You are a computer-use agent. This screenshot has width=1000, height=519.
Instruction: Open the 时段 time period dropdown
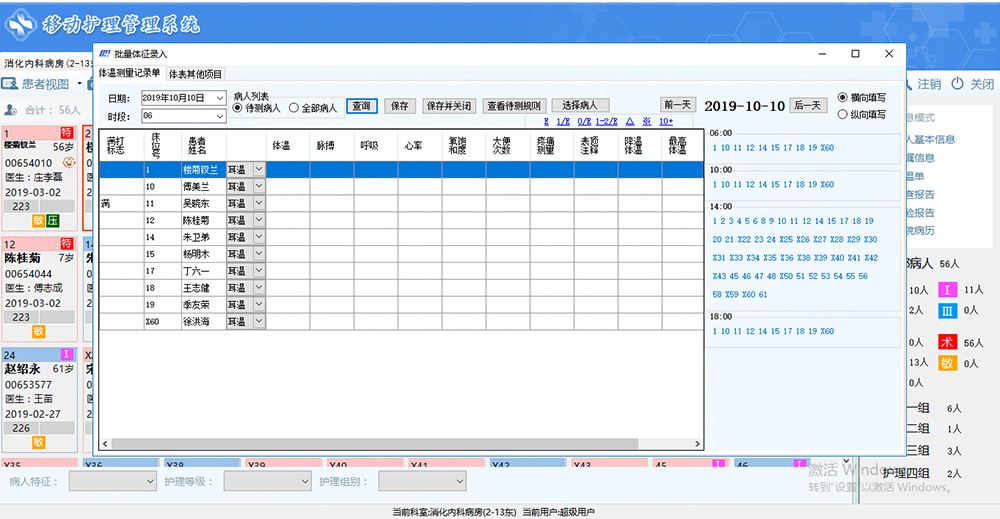coord(219,116)
